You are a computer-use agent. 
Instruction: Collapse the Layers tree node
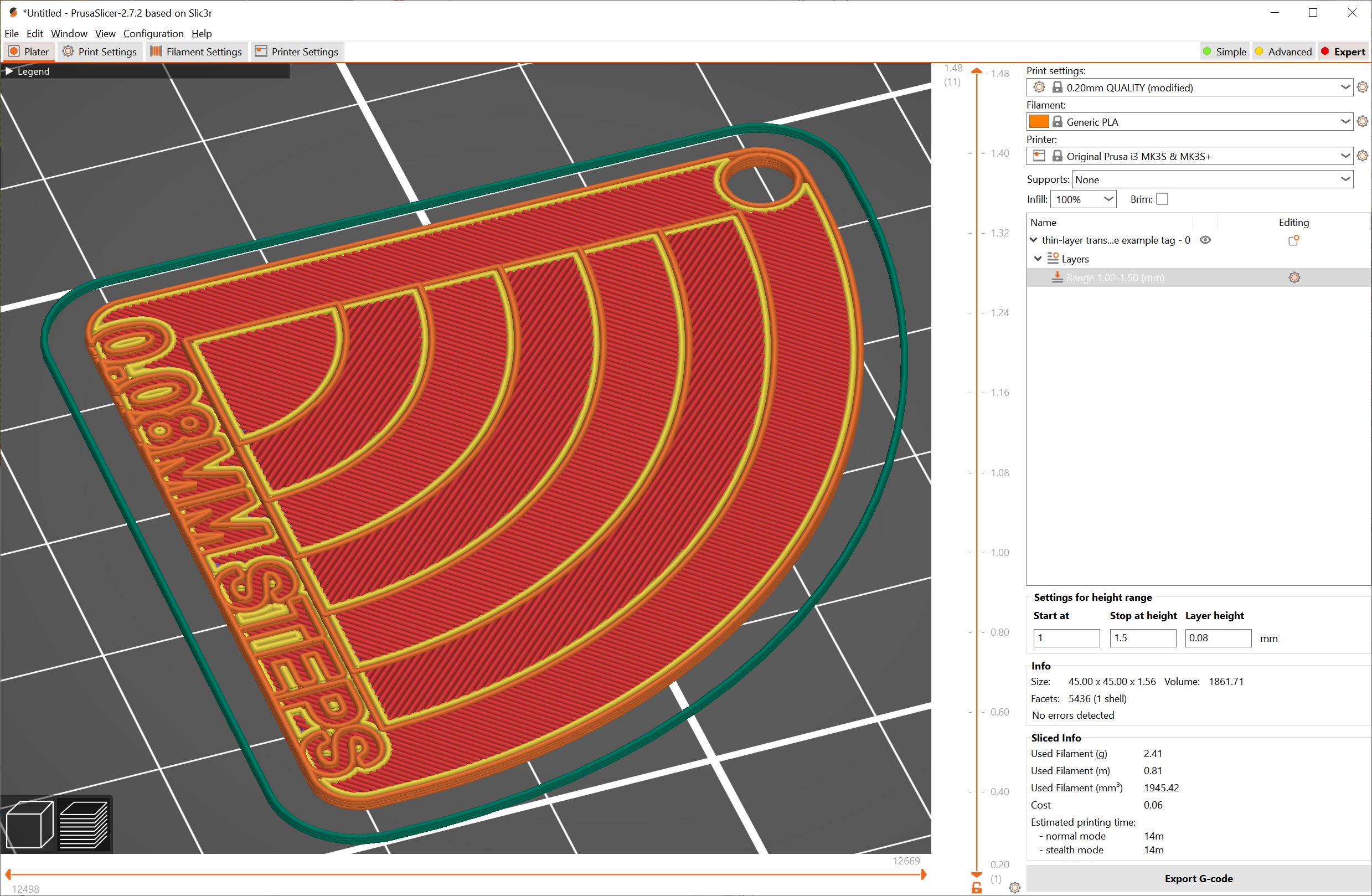[x=1038, y=259]
